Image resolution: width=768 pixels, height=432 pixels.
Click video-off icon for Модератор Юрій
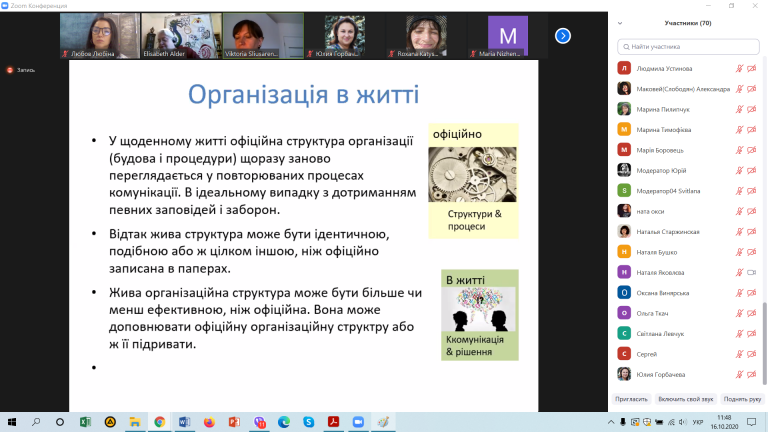click(x=752, y=170)
